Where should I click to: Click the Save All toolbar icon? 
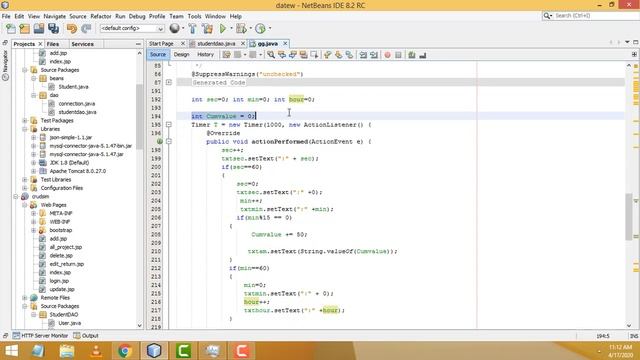(x=53, y=28)
